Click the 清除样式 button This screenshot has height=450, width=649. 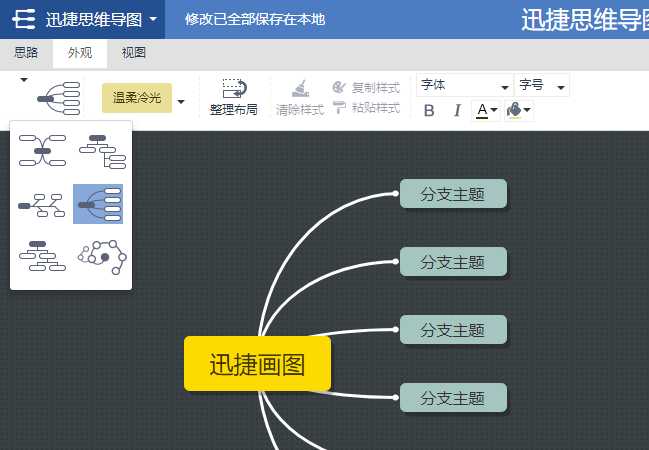pyautogui.click(x=300, y=98)
